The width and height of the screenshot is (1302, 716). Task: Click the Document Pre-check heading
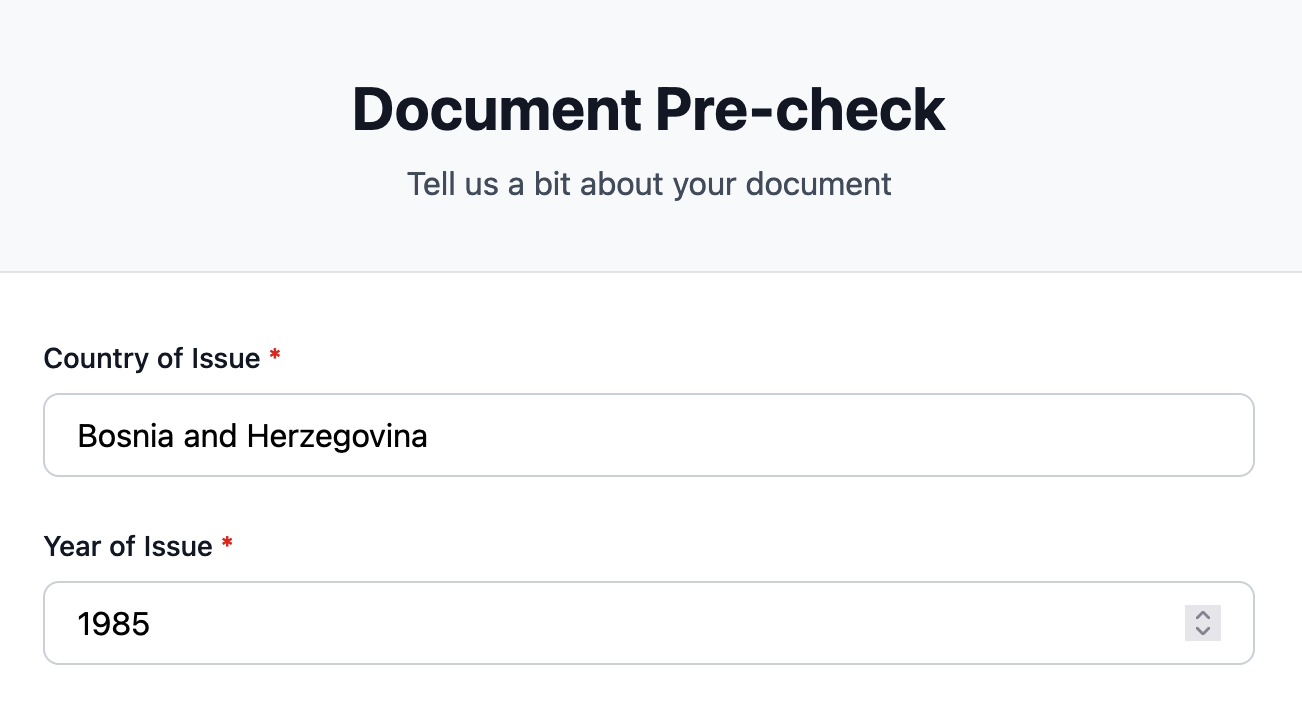click(648, 109)
